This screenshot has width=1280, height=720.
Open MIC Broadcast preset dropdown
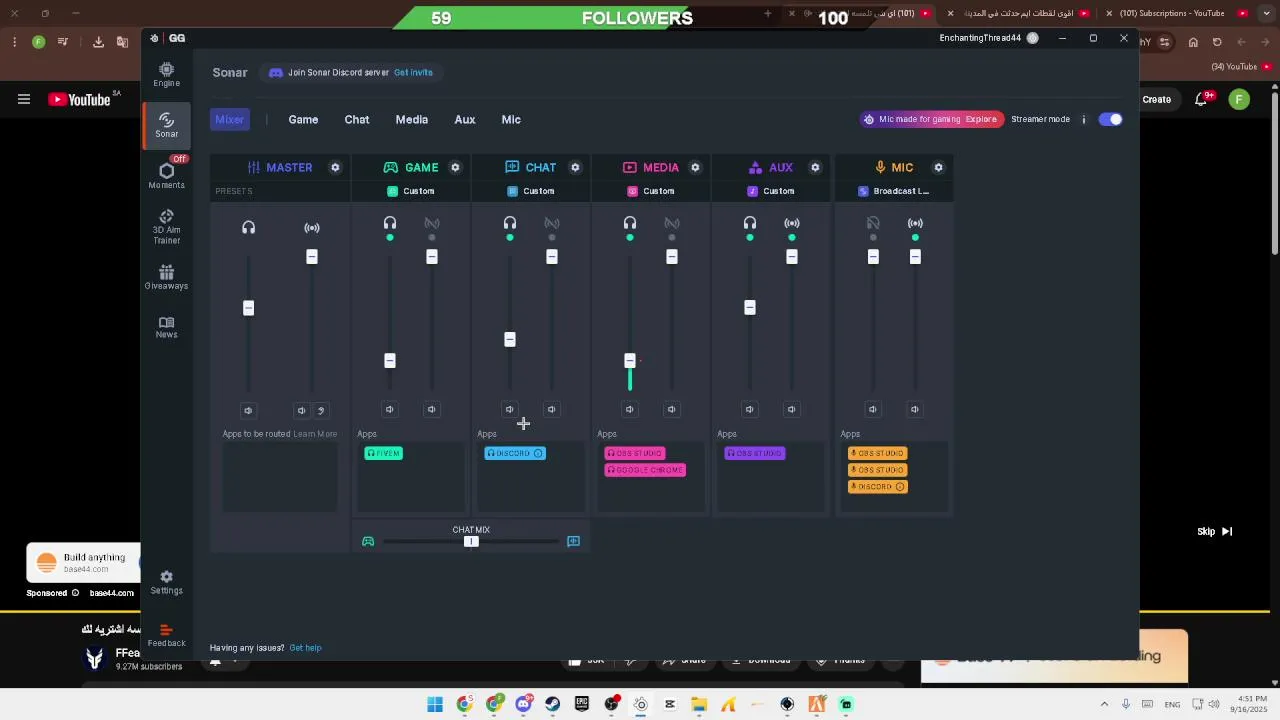(894, 191)
